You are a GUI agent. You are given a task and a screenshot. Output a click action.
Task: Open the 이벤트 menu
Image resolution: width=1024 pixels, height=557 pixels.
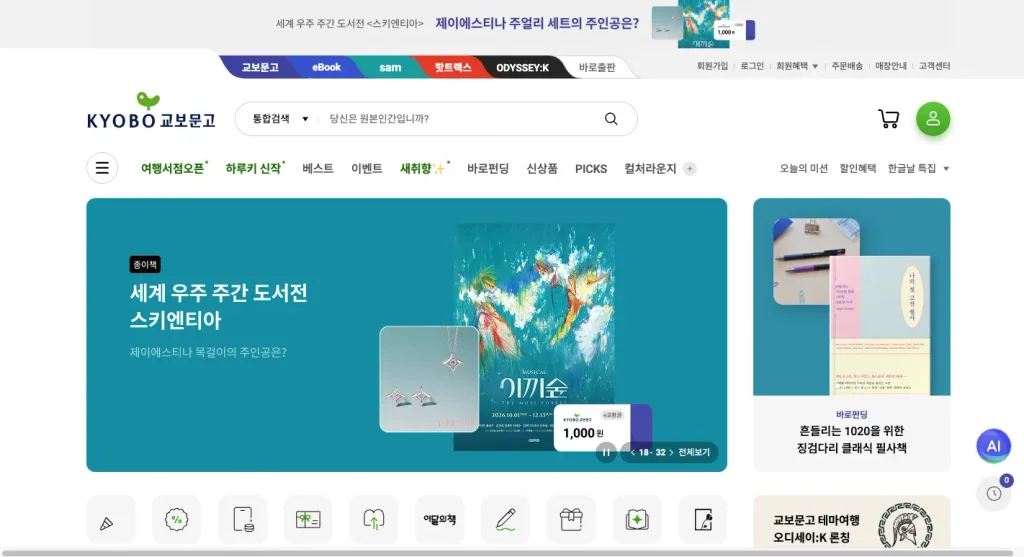point(366,168)
